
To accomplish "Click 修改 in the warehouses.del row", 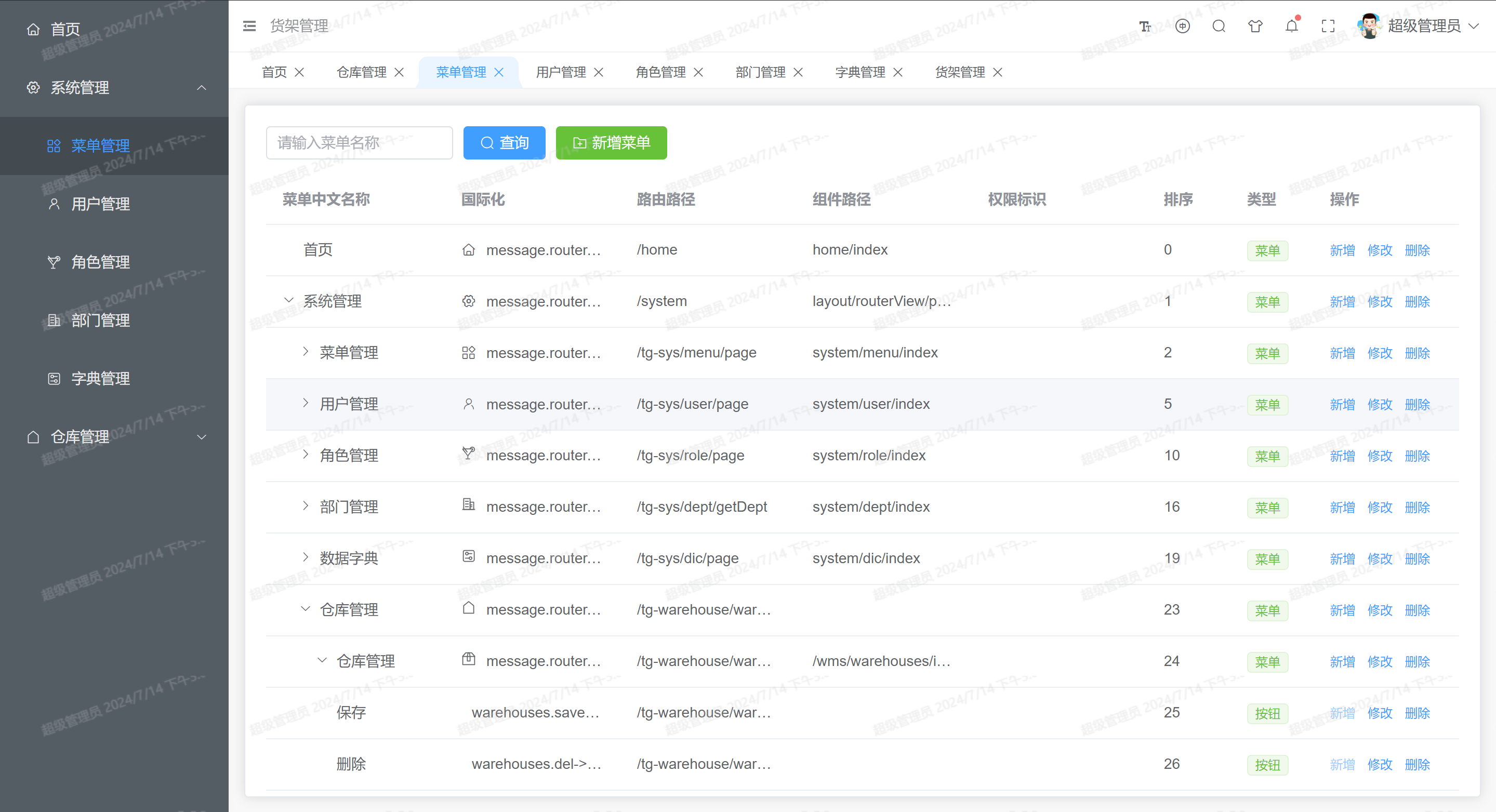I will click(1380, 764).
